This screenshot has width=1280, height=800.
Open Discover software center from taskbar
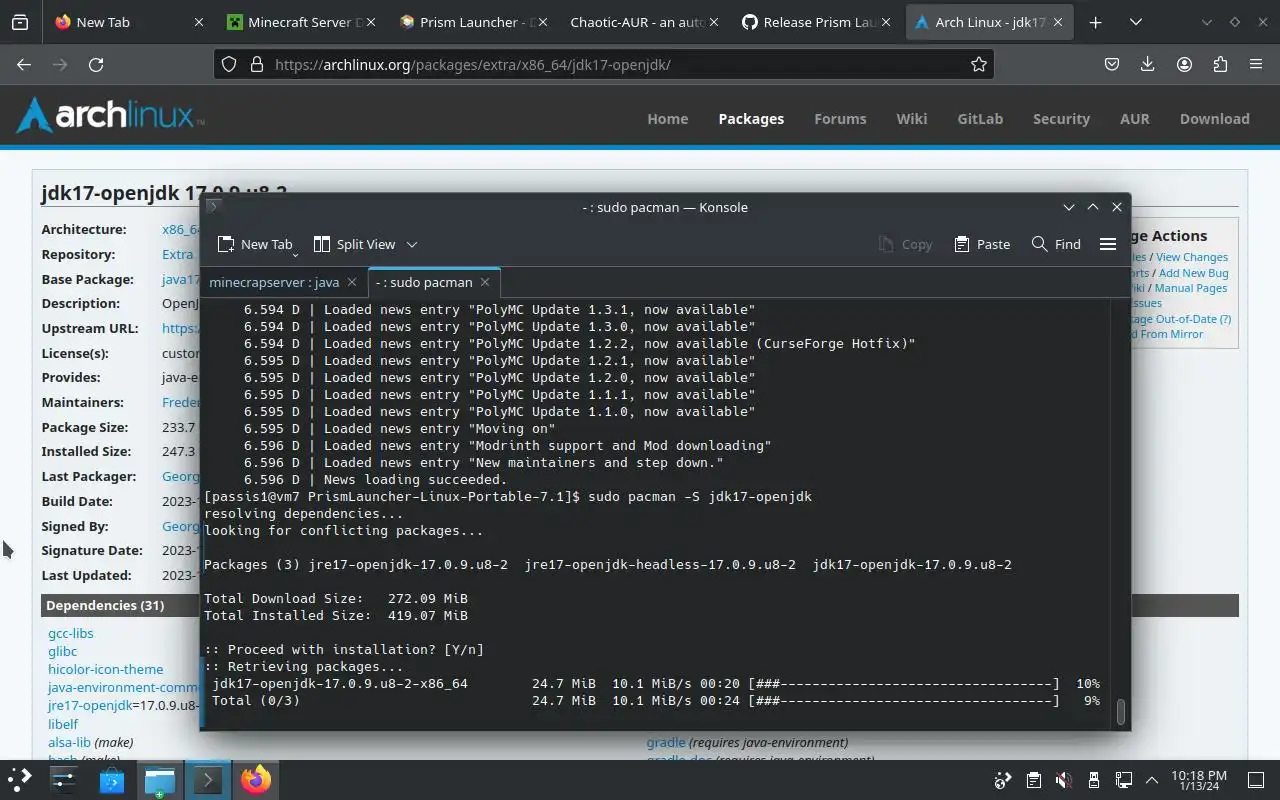pyautogui.click(x=112, y=780)
